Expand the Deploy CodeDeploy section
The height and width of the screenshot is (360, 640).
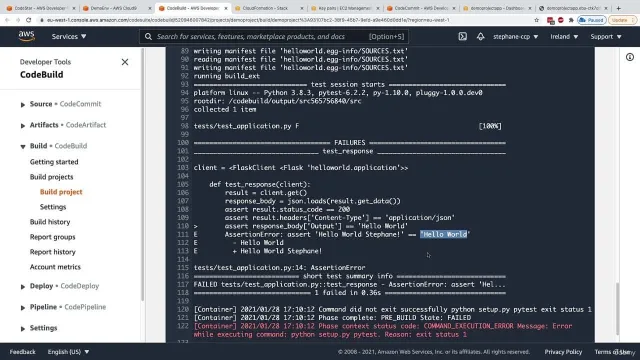[23, 287]
